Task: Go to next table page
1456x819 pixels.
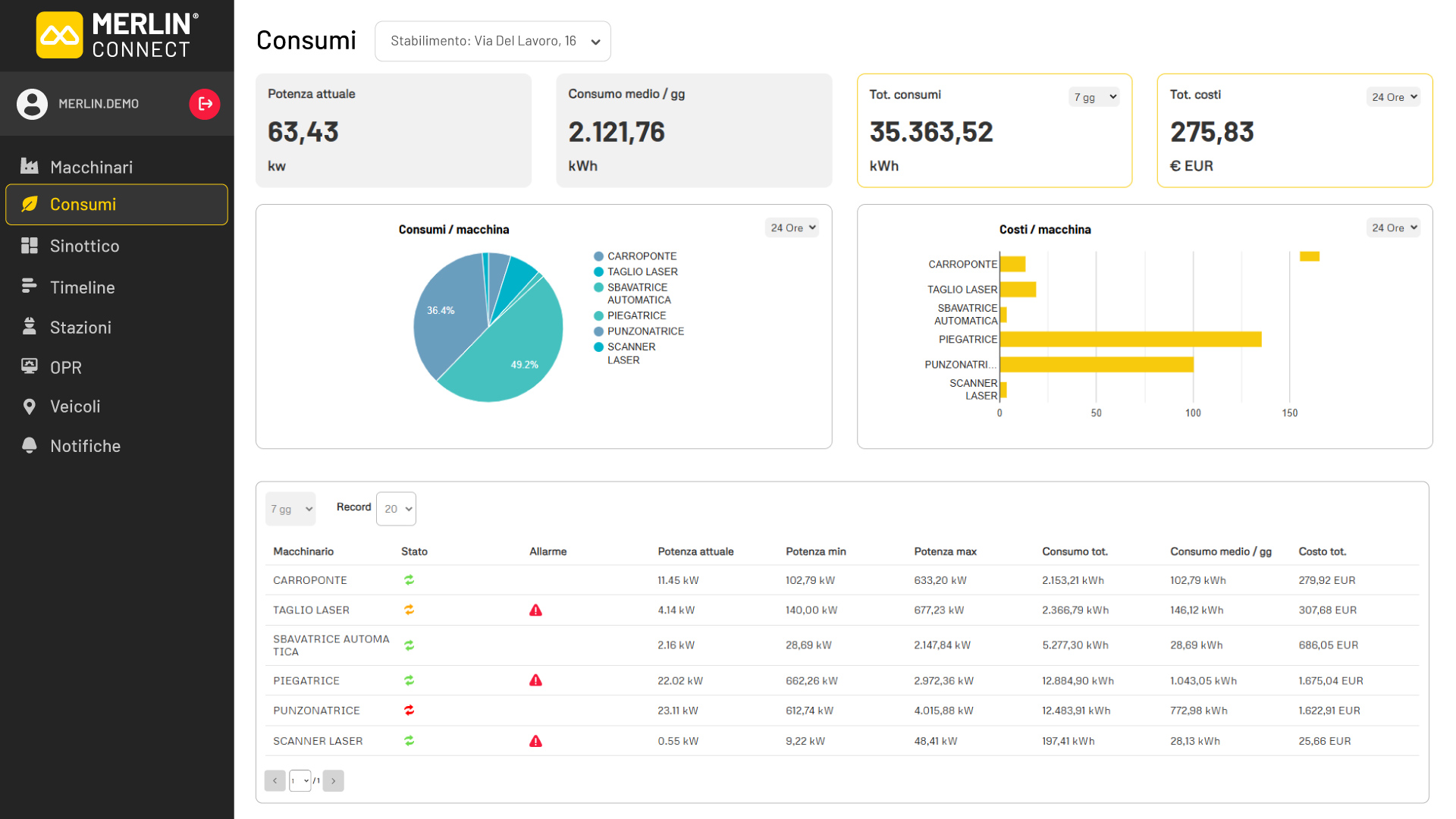Action: coord(333,780)
